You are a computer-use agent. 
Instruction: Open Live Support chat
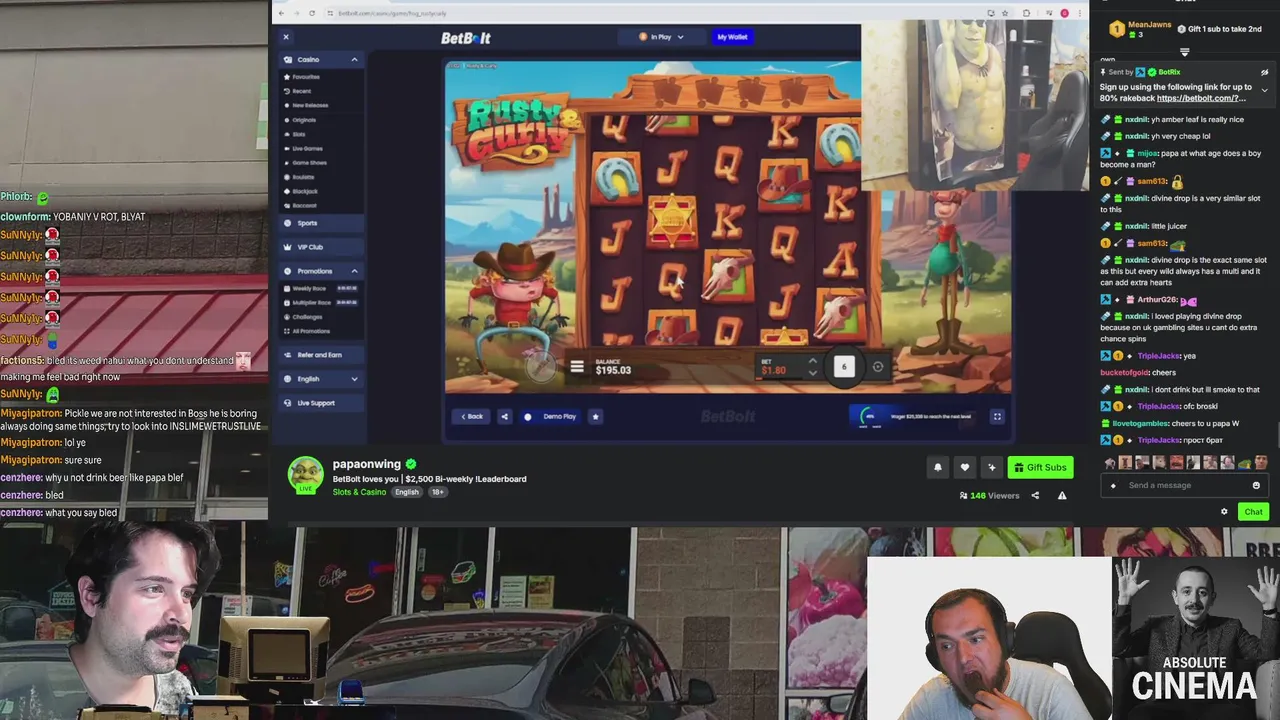(x=321, y=403)
